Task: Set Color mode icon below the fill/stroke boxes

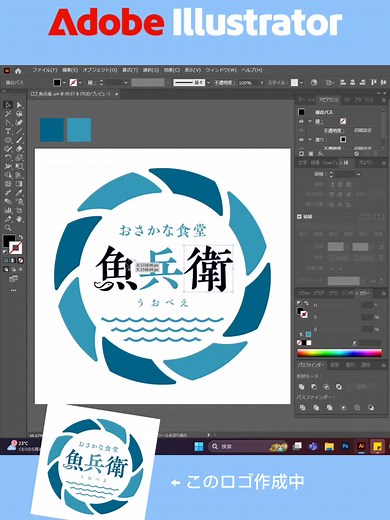Action: coord(6,260)
